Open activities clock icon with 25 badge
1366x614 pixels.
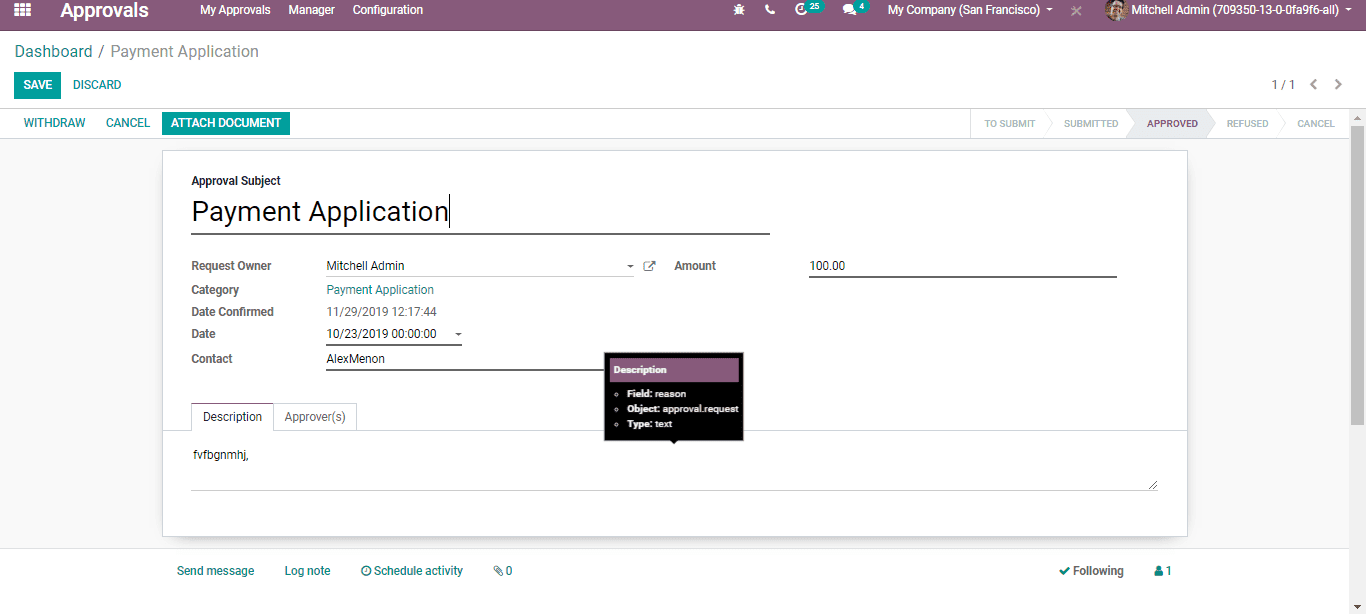[807, 9]
